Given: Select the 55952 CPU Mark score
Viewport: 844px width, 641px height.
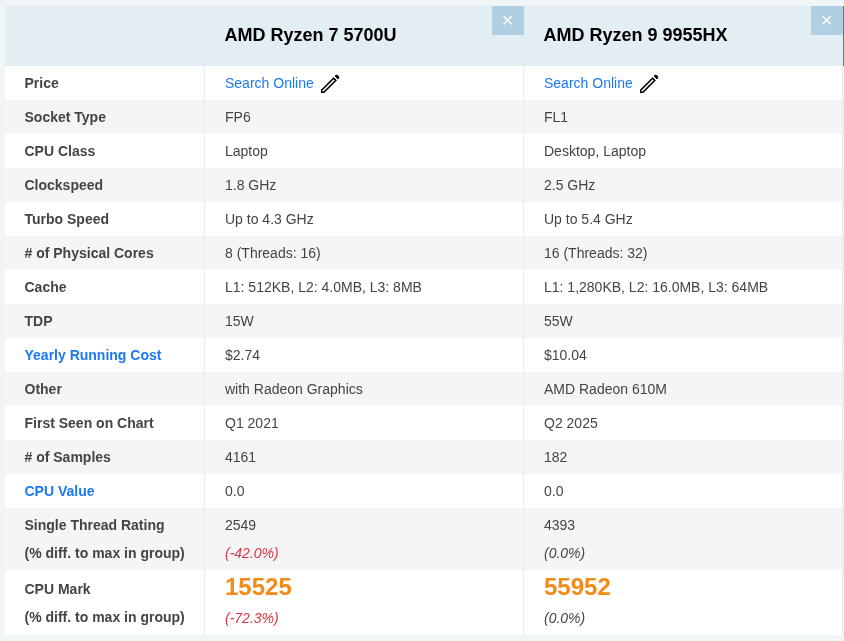Looking at the screenshot, I should coord(577,587).
